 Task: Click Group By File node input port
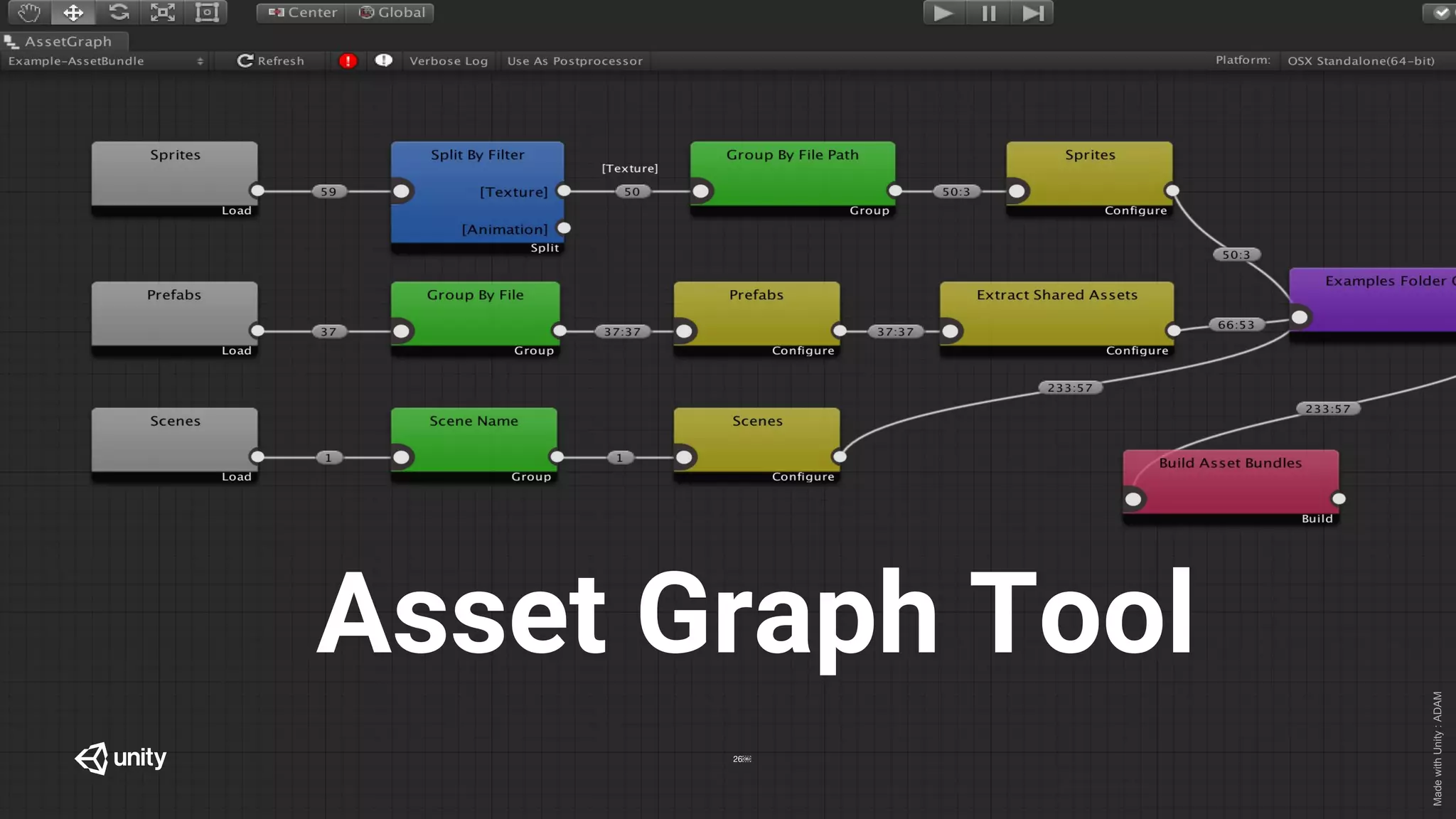(402, 331)
